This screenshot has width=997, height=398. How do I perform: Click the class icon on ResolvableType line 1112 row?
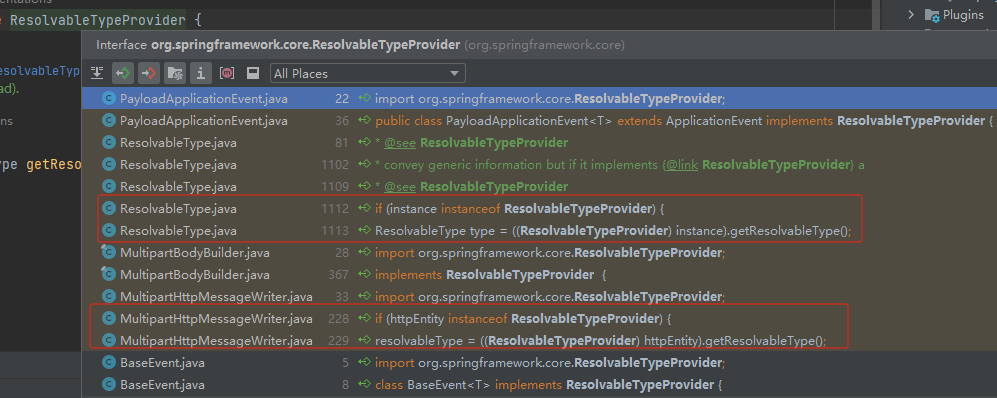pyautogui.click(x=109, y=209)
